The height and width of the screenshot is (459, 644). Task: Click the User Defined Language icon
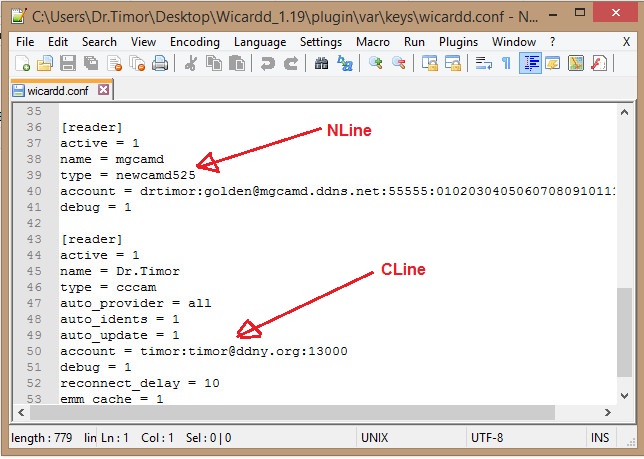point(553,64)
